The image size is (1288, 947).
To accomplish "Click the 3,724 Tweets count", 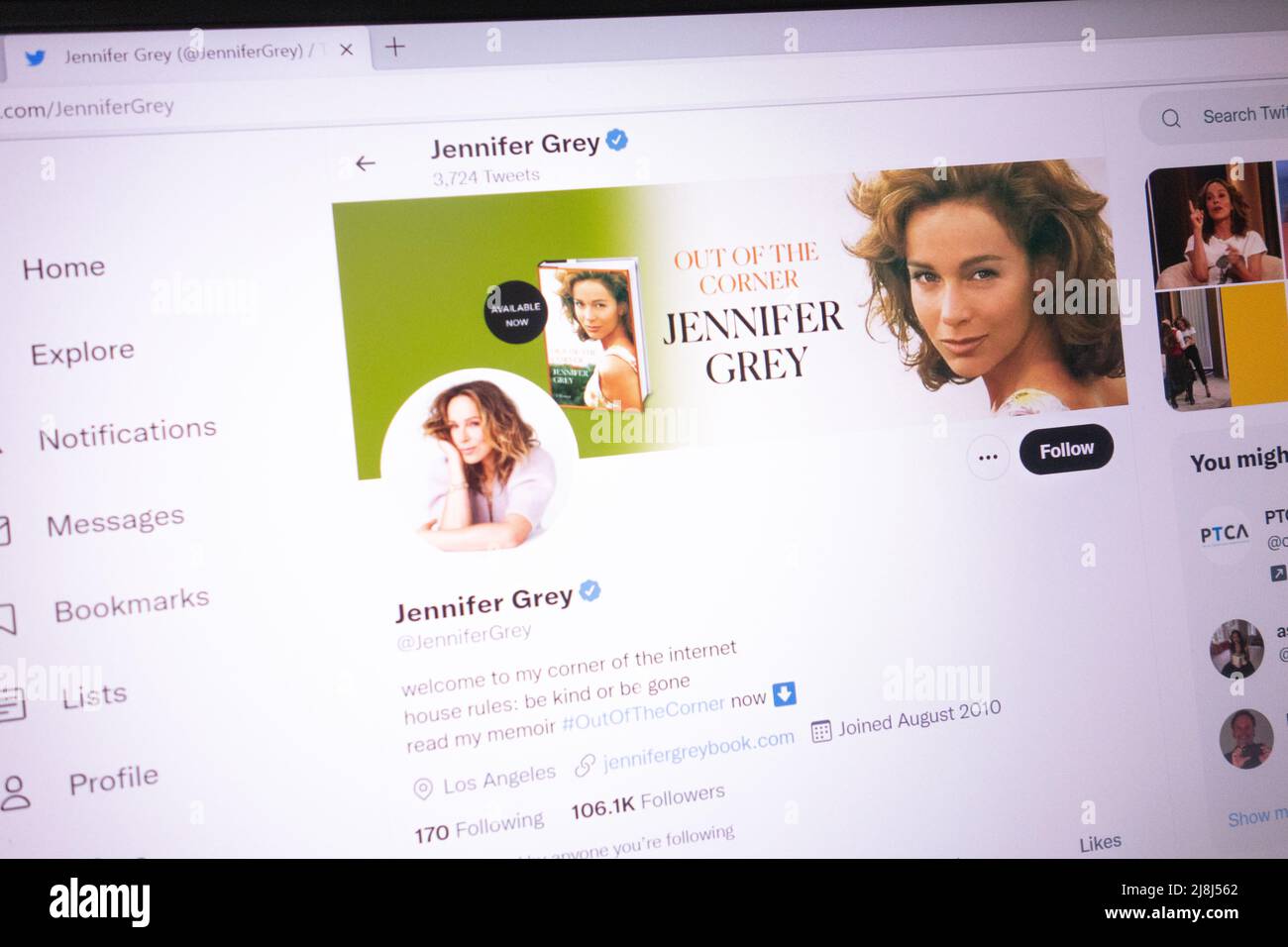I will pyautogui.click(x=485, y=177).
